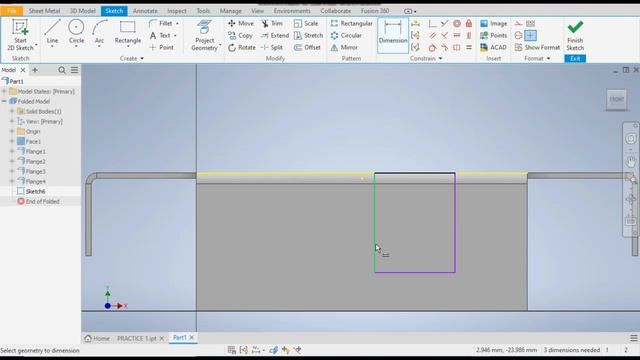The image size is (640, 360).
Task: Apply the Symmetric constraint
Action: 457,47
